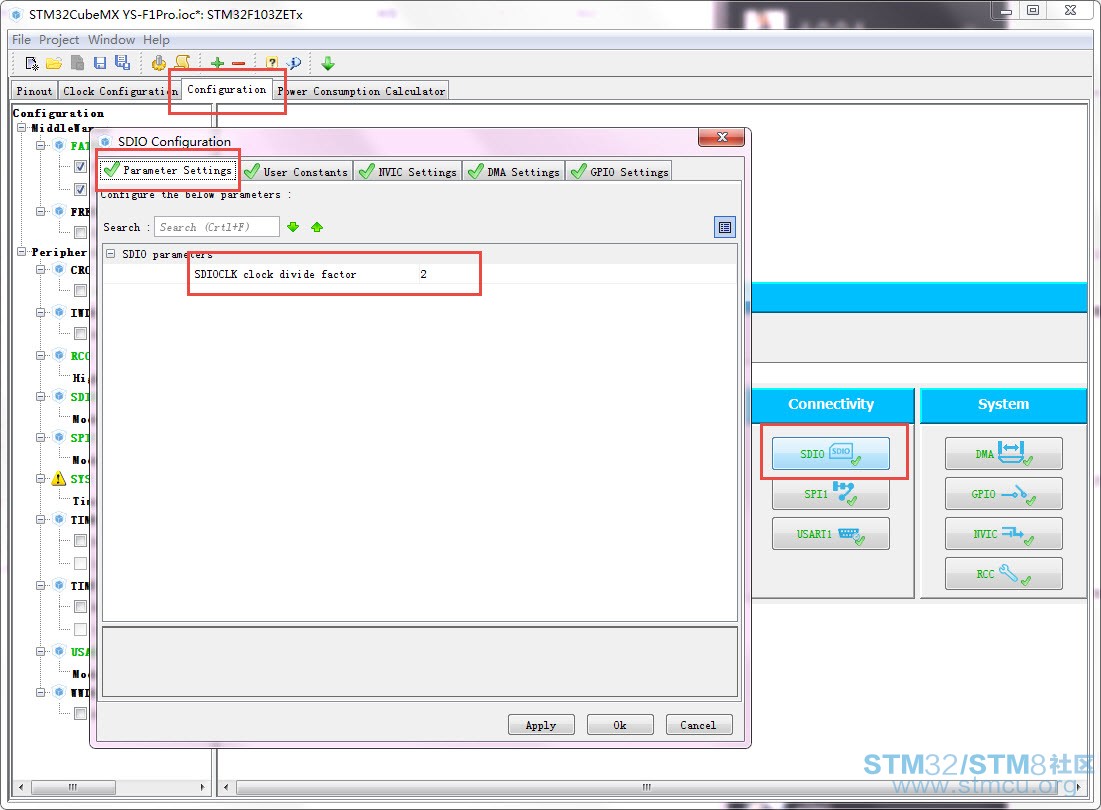Open the NVIC system configuration button

1003,533
